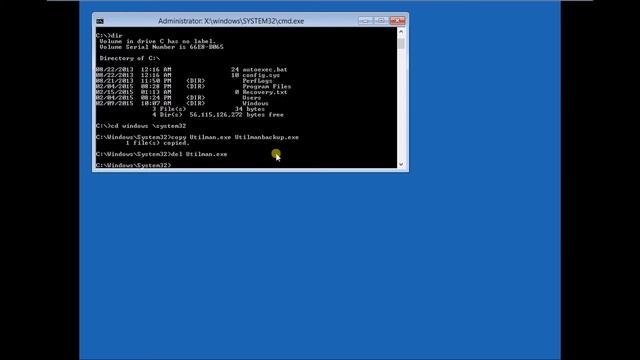Click the 'Windows' directory entry in listing
This screenshot has height=360, width=640.
pos(256,104)
